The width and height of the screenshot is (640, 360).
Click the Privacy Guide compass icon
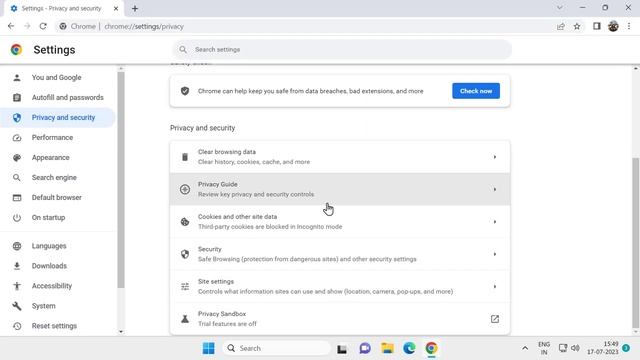click(185, 189)
